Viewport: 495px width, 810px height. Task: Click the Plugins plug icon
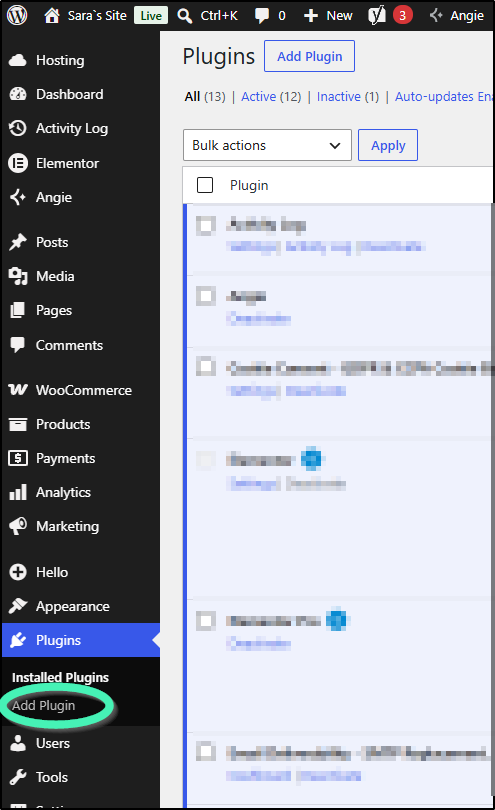(x=18, y=641)
